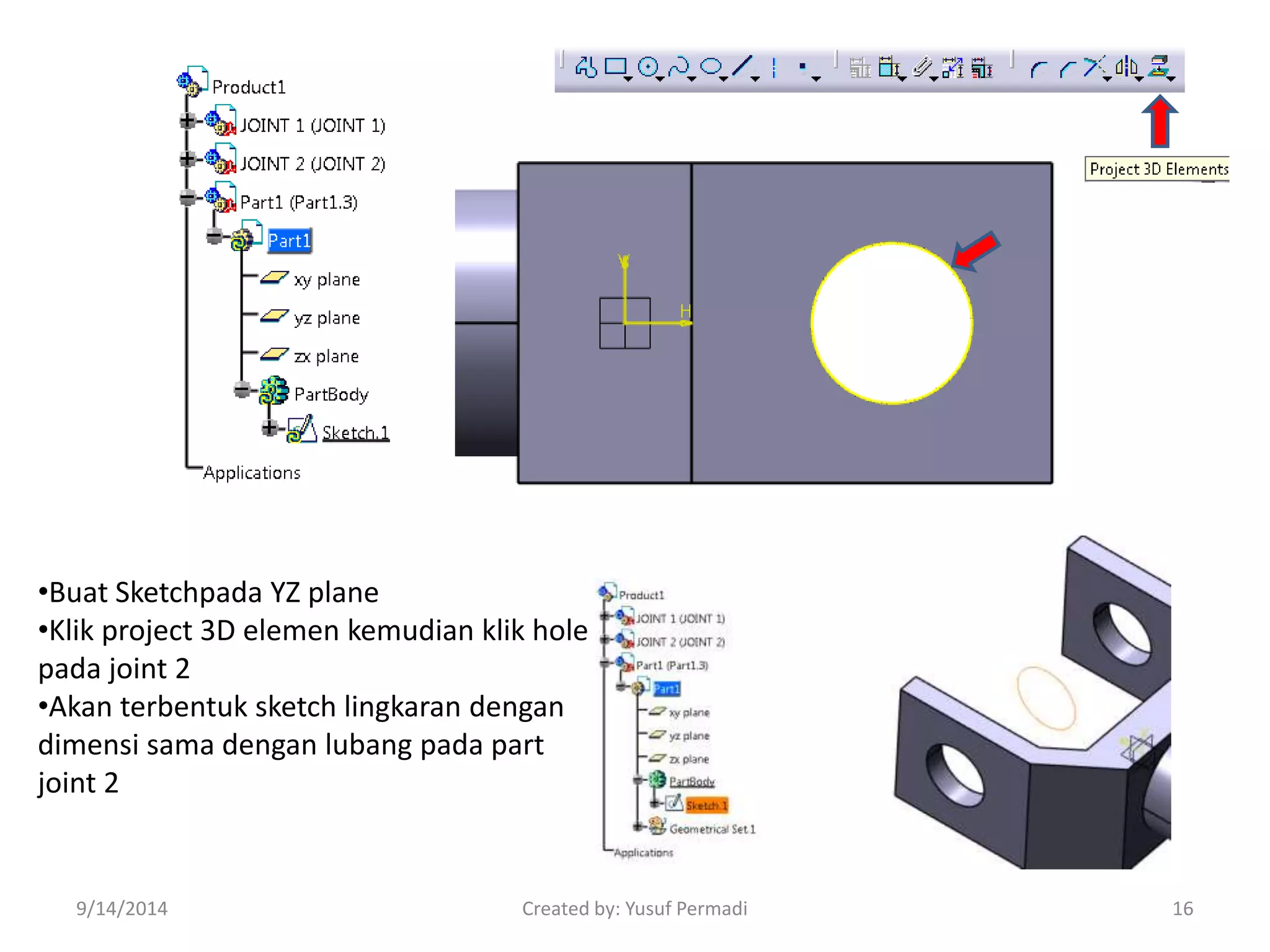
Task: Click the PartBody gear icon in large tree
Action: click(273, 391)
